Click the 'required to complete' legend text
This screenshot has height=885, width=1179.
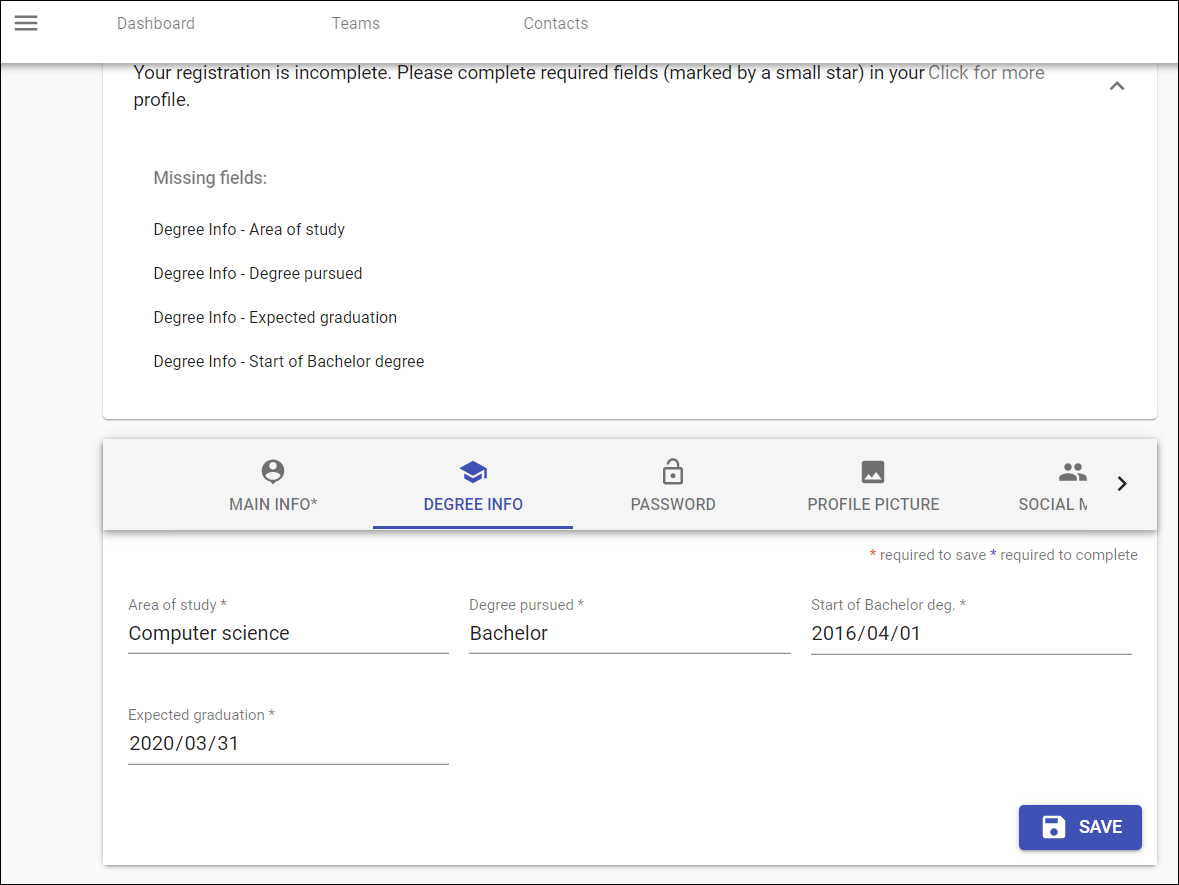coord(1068,555)
